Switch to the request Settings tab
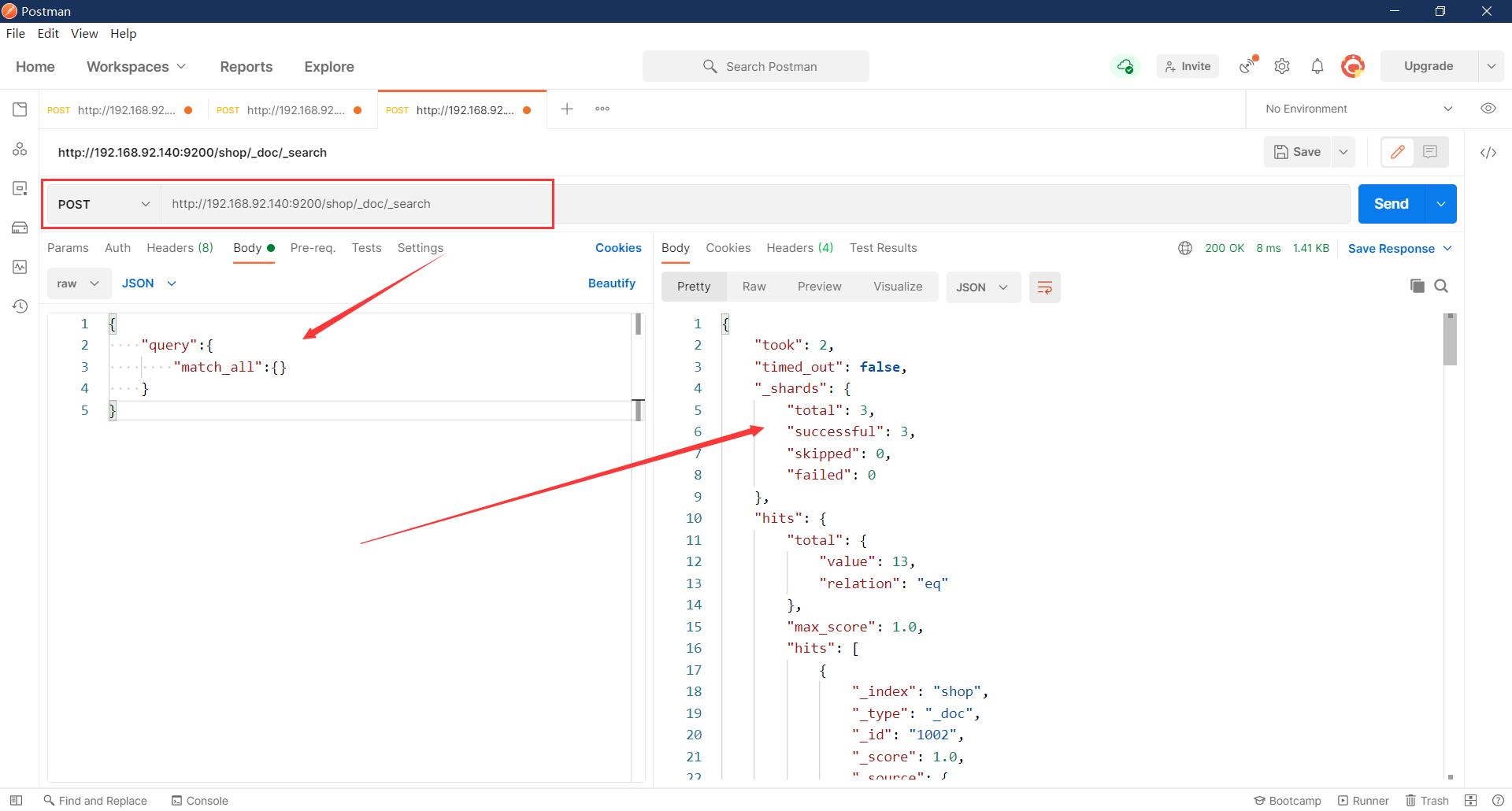The width and height of the screenshot is (1512, 811). [420, 247]
